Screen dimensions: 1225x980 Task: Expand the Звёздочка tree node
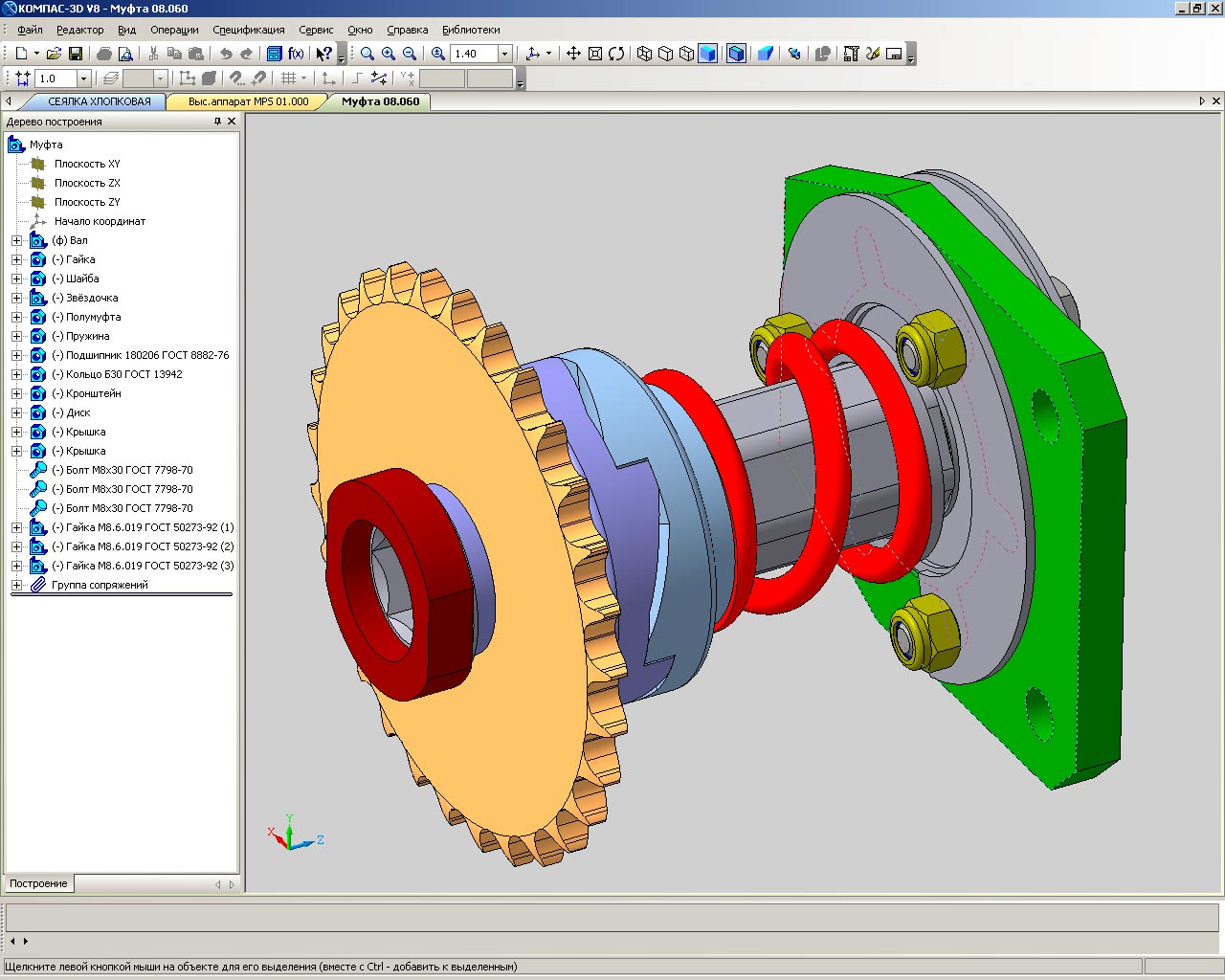pyautogui.click(x=16, y=298)
